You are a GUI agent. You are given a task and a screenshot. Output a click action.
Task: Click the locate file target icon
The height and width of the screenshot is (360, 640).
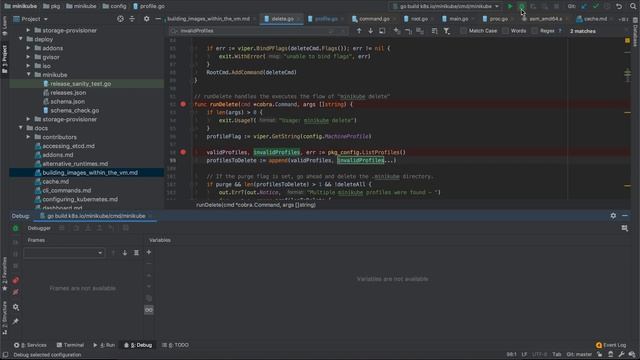(120, 19)
